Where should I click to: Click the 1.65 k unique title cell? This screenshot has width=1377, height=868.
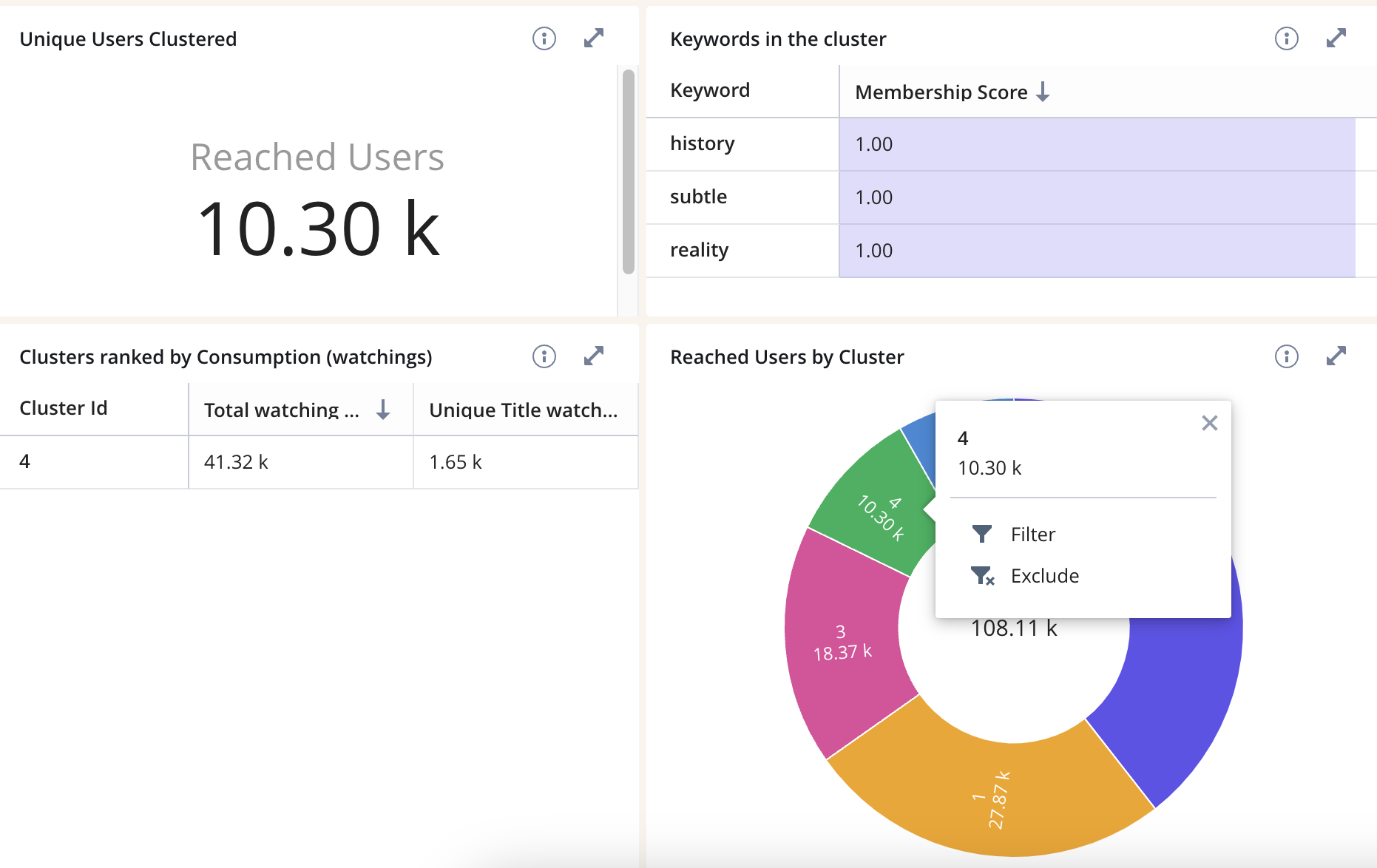[x=526, y=462]
